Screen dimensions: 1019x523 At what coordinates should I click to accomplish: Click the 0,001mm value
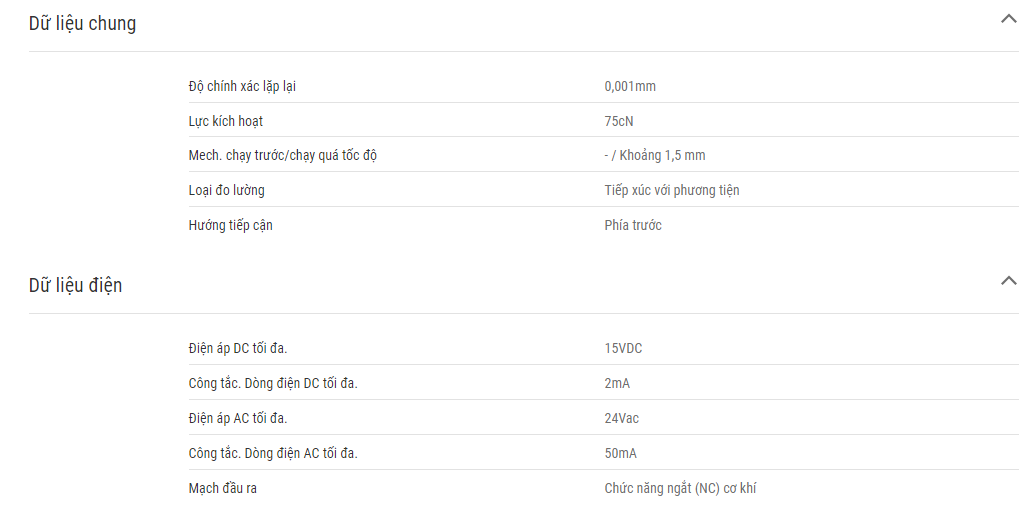(x=630, y=86)
